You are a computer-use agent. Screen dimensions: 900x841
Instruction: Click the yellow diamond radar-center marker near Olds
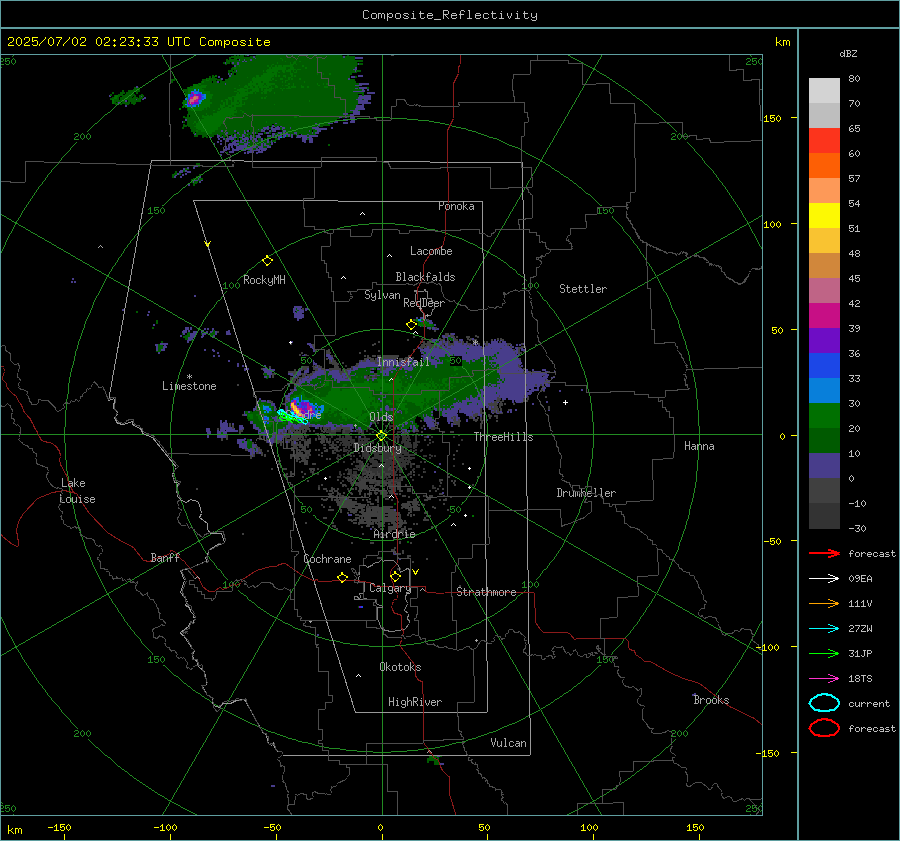point(381,436)
